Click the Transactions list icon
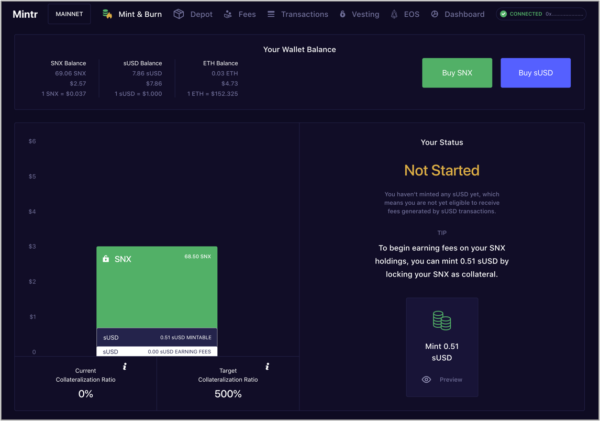600x421 pixels. pos(271,14)
